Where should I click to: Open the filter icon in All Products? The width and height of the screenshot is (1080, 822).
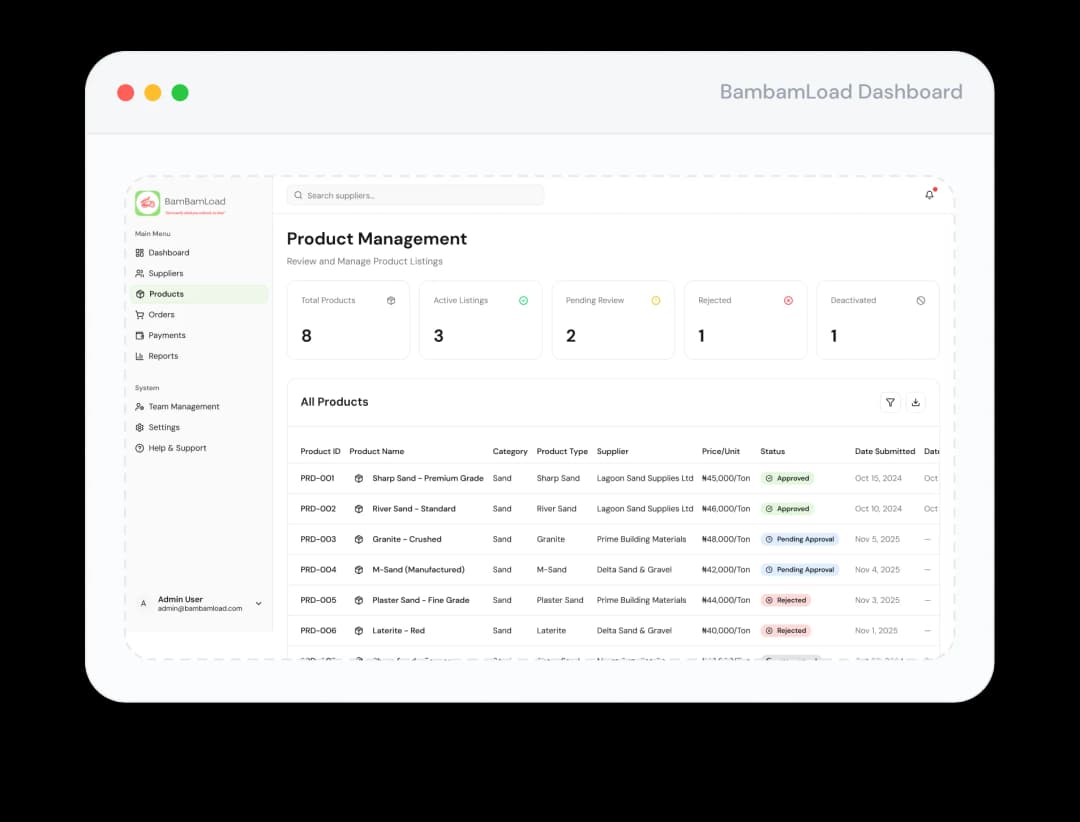point(890,402)
